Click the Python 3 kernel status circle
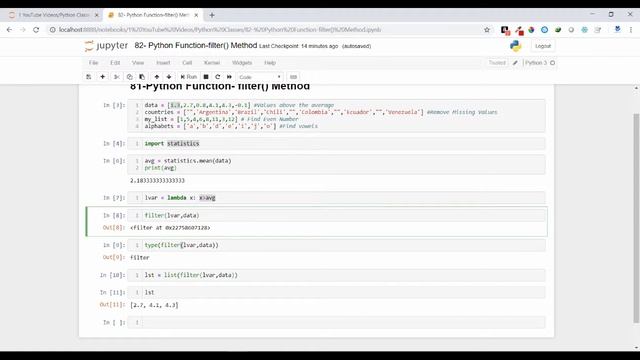 [553, 63]
